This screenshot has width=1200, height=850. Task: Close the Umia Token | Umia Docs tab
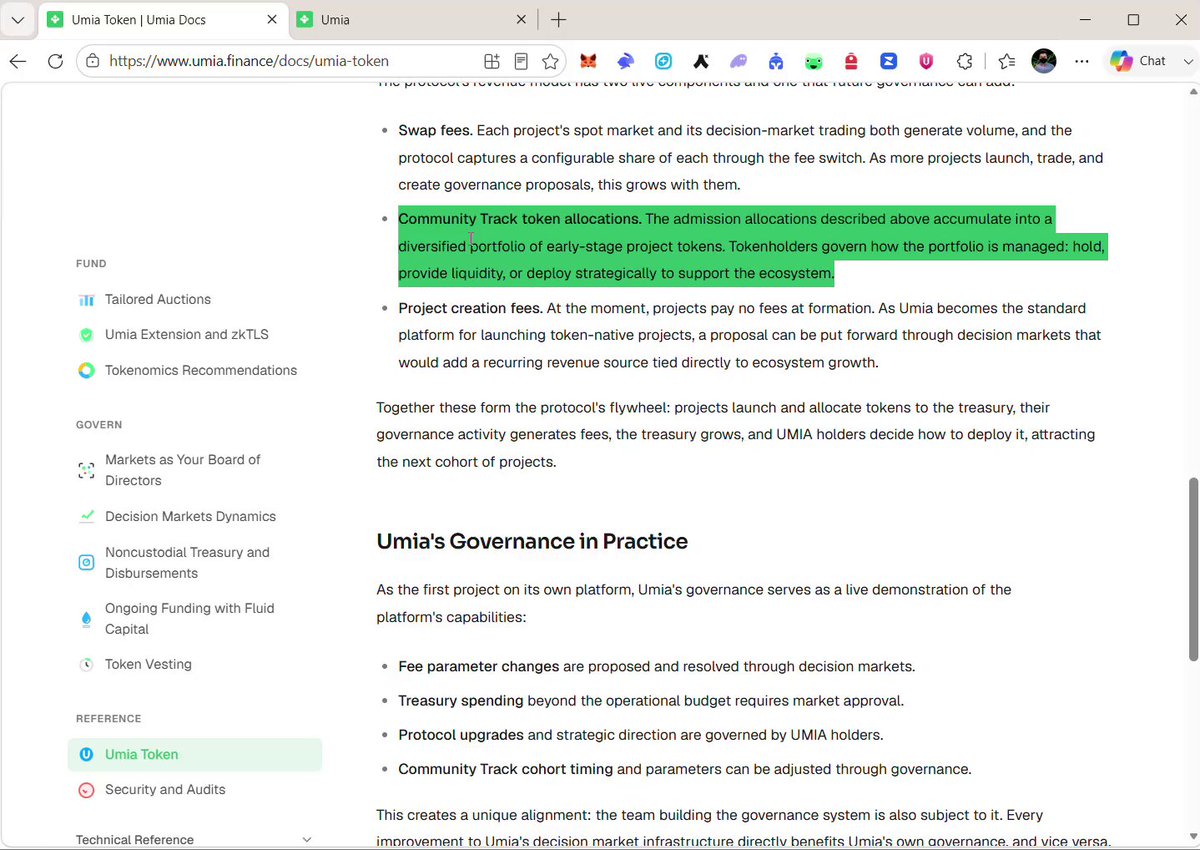pos(270,20)
